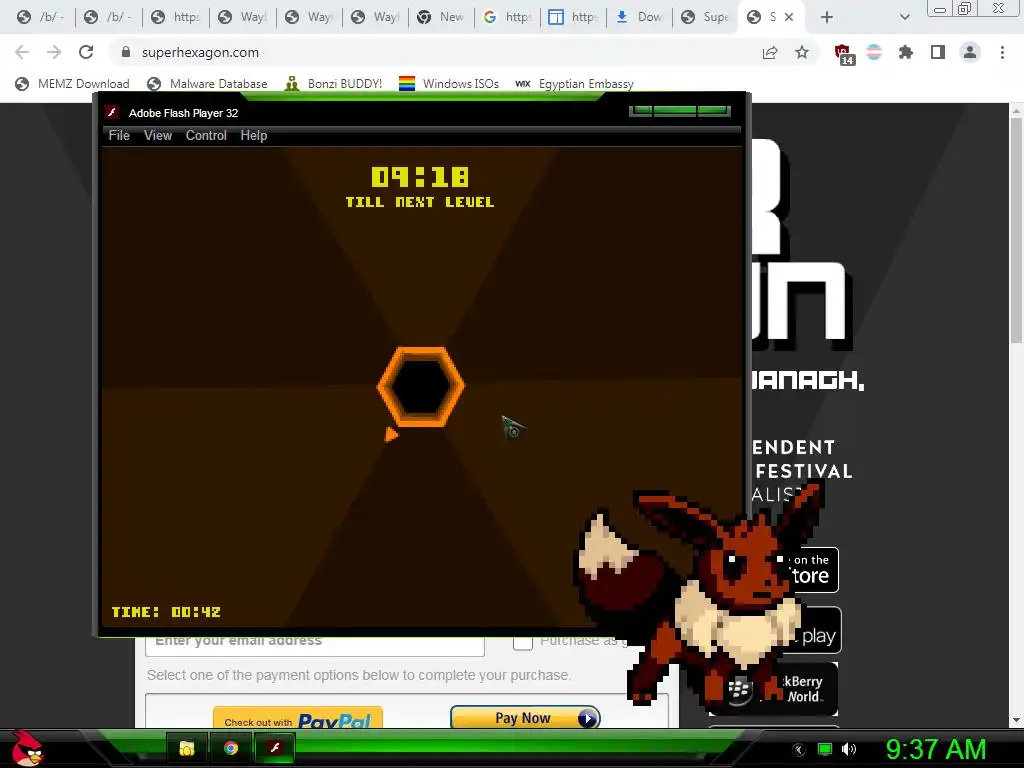Click the browser back arrow
The width and height of the screenshot is (1024, 768).
[x=22, y=52]
